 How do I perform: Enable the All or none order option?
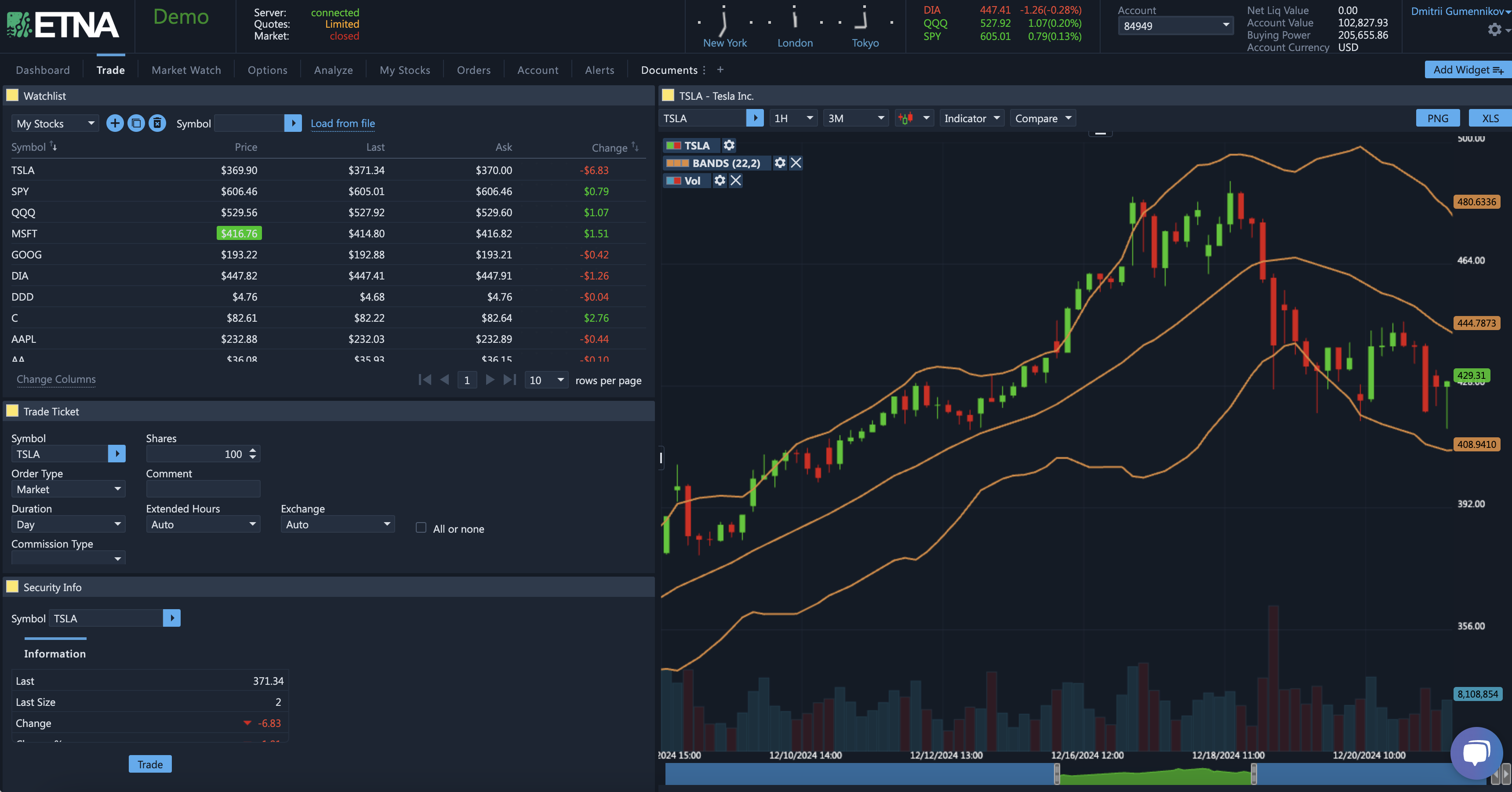421,528
